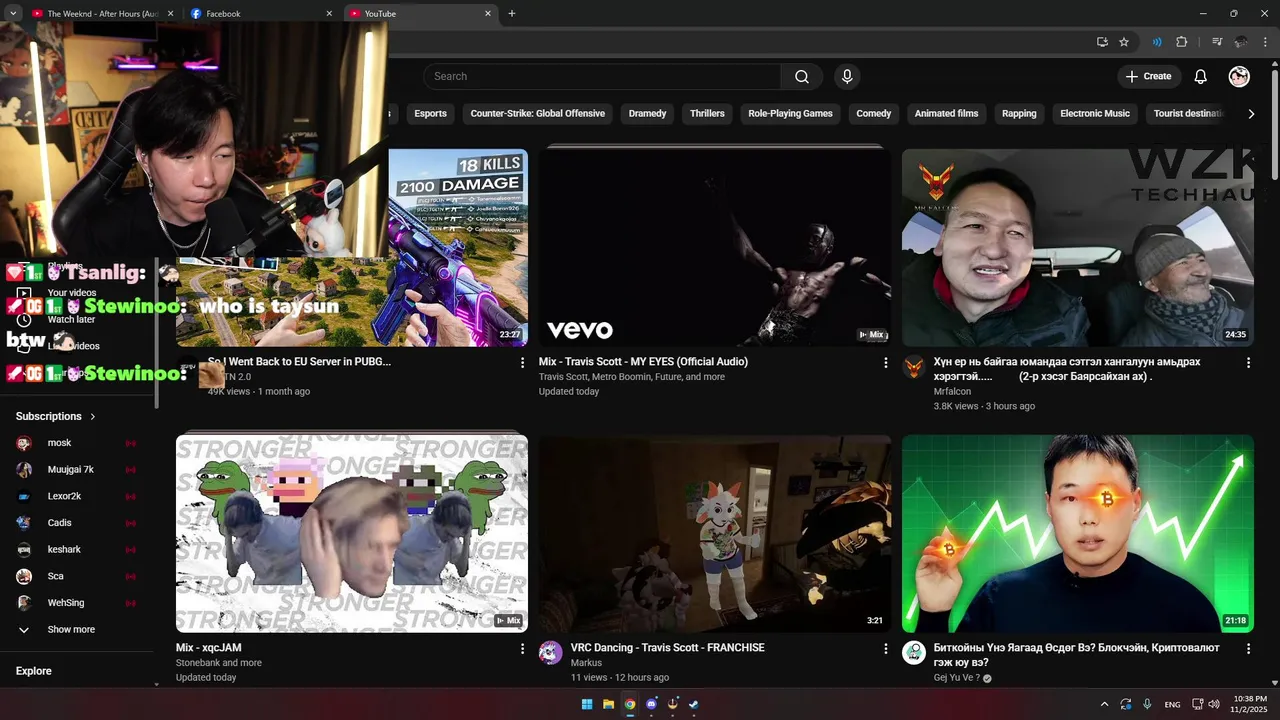Viewport: 1280px width, 720px height.
Task: Open VRC Dancing - Travis Scott - FRANCHISE title
Action: point(667,648)
